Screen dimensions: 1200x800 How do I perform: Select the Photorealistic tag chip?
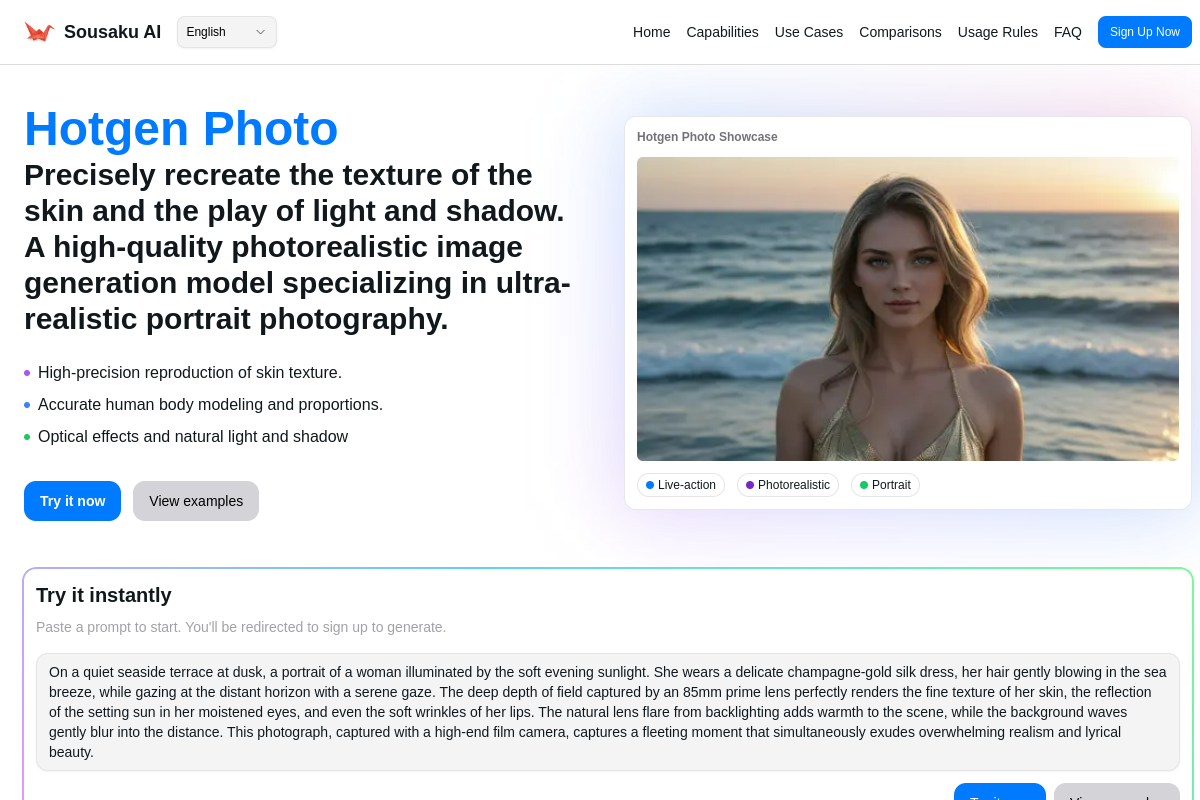tap(788, 485)
